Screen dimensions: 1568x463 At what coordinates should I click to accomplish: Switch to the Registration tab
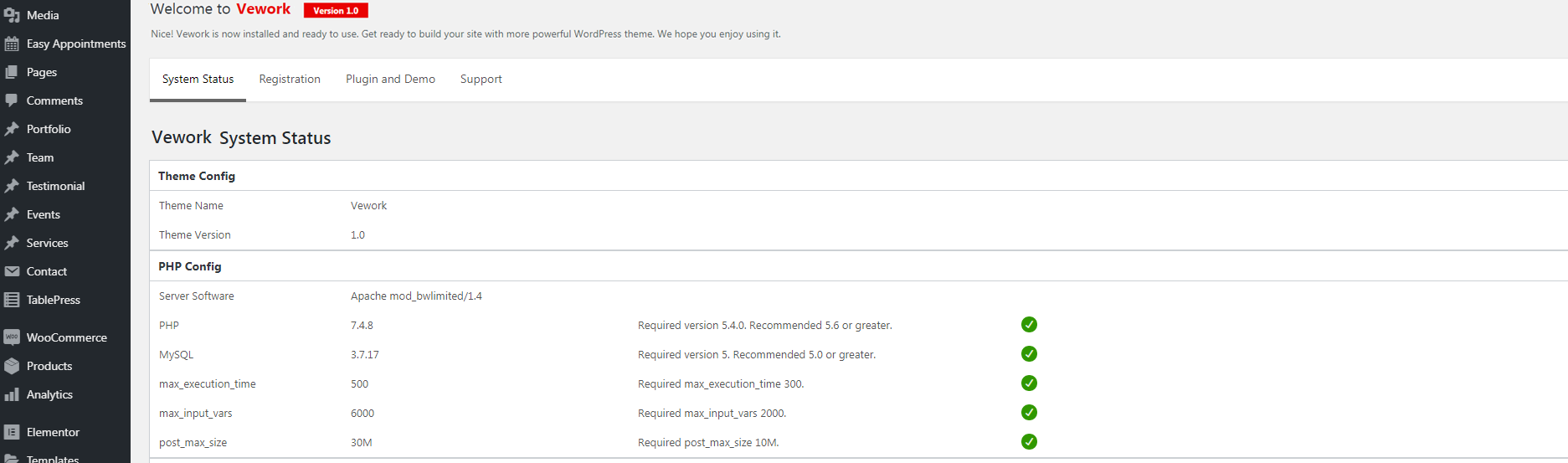pyautogui.click(x=290, y=80)
